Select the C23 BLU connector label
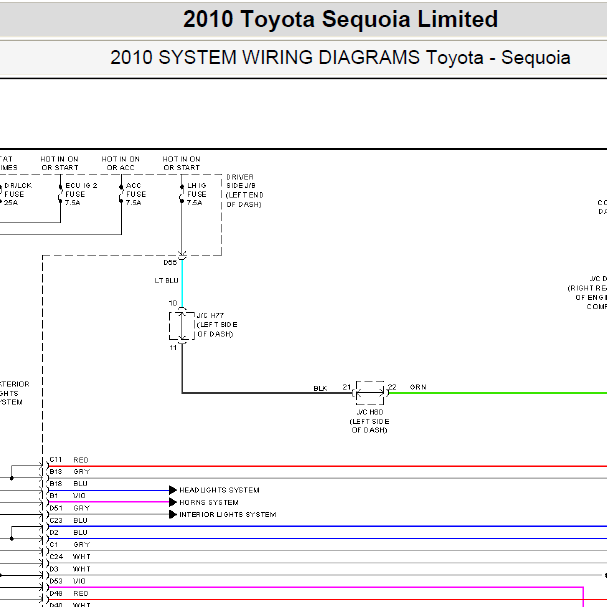607x607 pixels. 69,520
